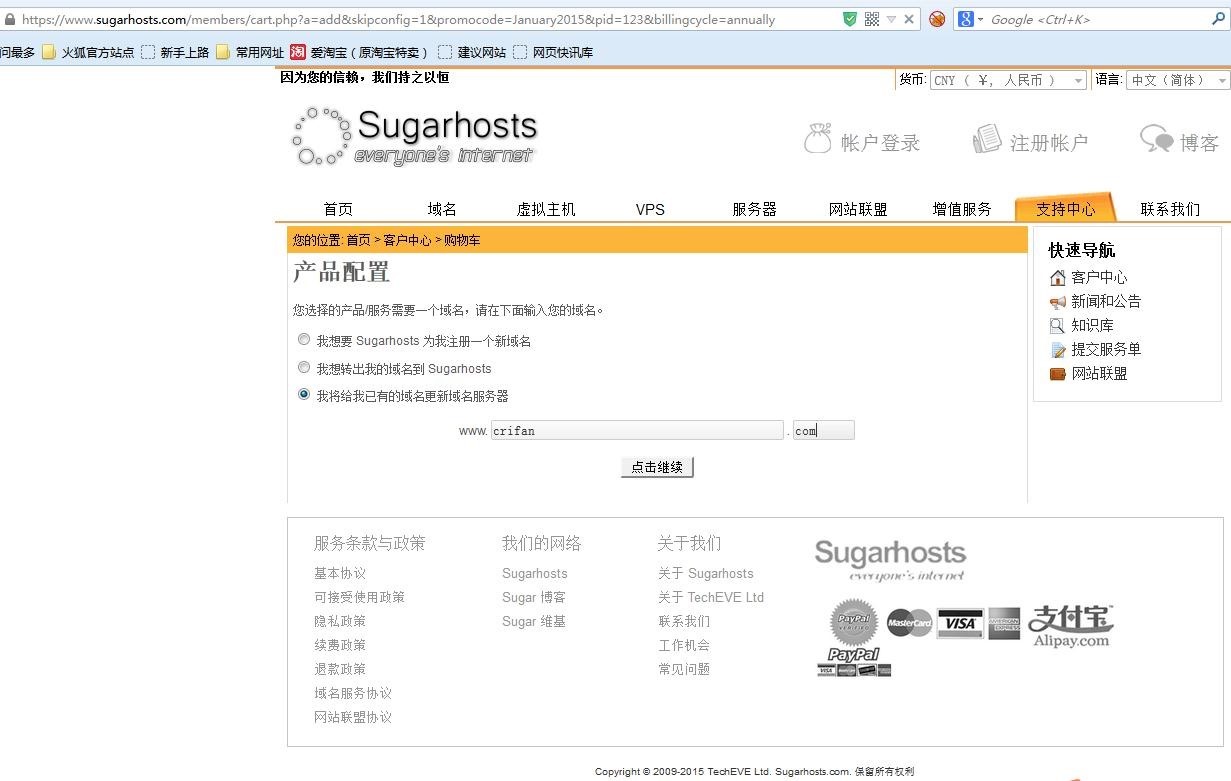Open the 网页快讯库 bookmark
This screenshot has width=1231, height=781.
(553, 52)
